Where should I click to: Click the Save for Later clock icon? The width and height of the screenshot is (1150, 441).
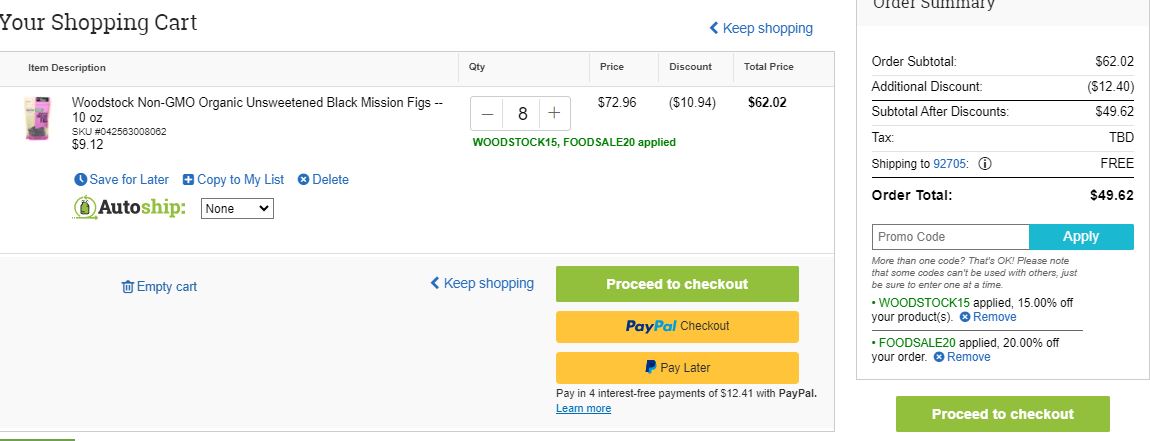[81, 180]
